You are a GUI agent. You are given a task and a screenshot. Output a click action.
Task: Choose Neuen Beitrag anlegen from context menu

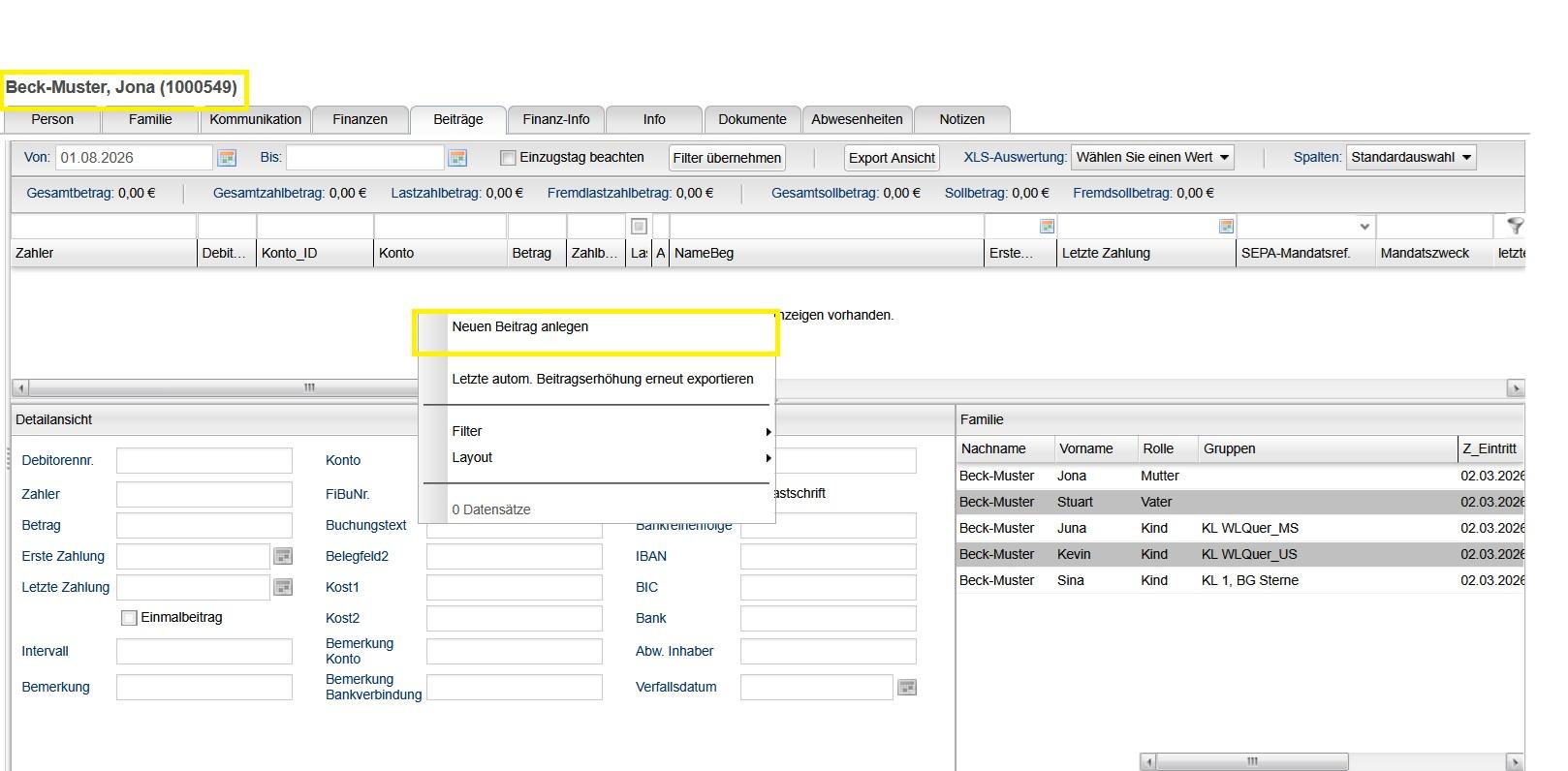pos(597,327)
